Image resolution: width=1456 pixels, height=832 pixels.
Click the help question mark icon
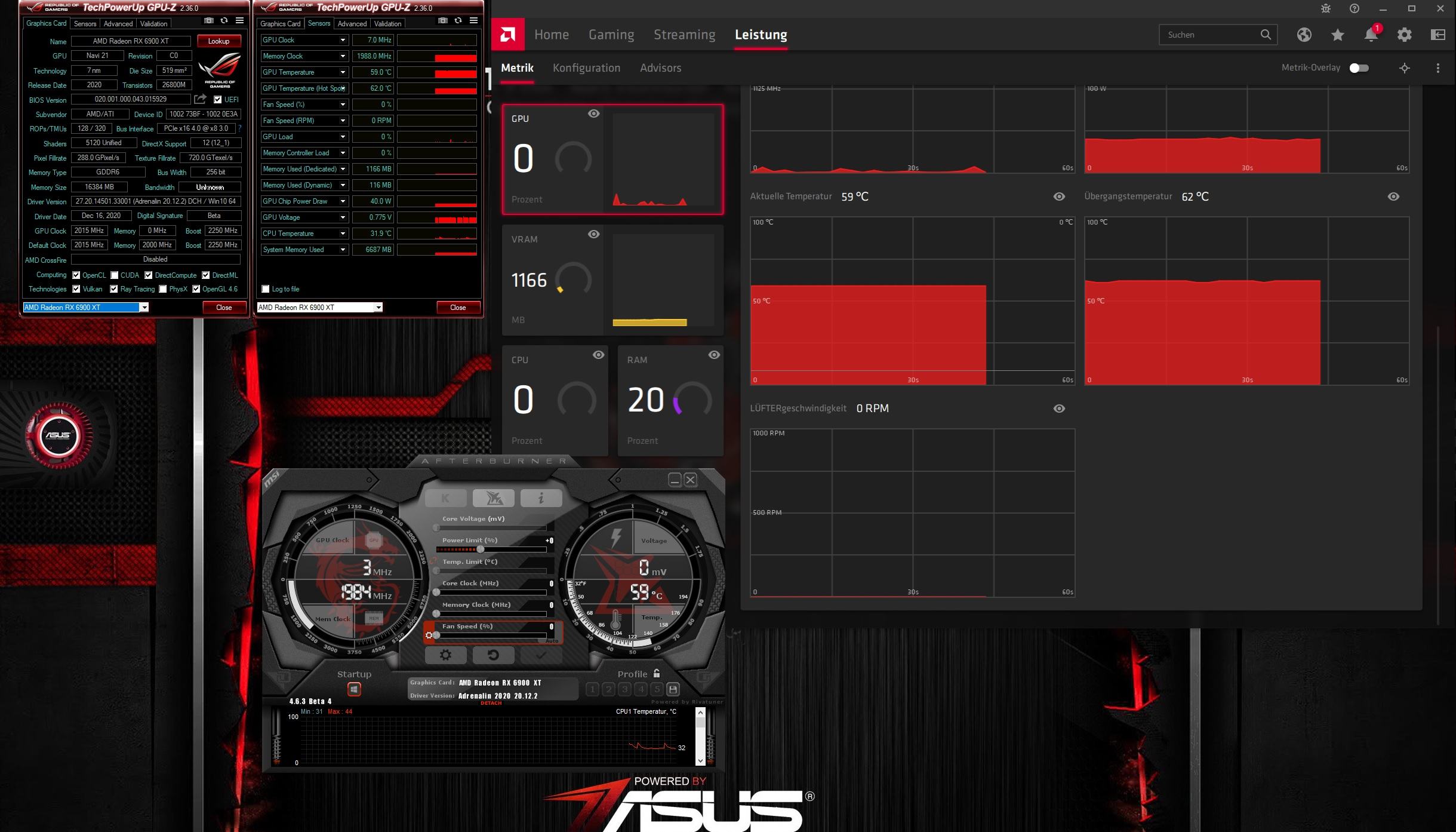(1355, 8)
